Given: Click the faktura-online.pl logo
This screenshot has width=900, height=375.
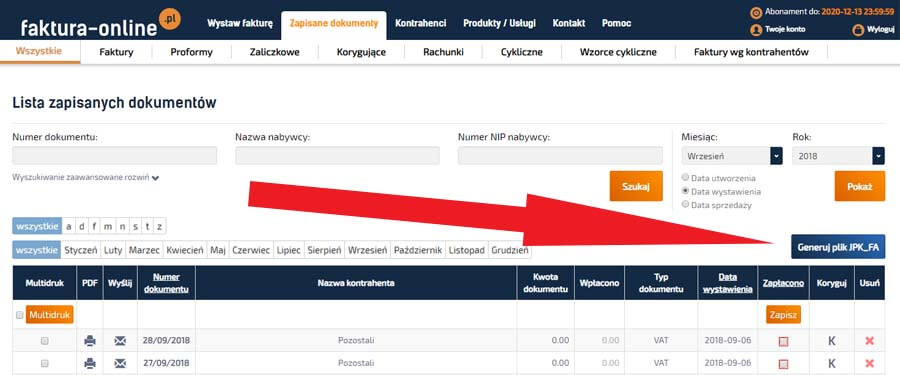Looking at the screenshot, I should [100, 23].
